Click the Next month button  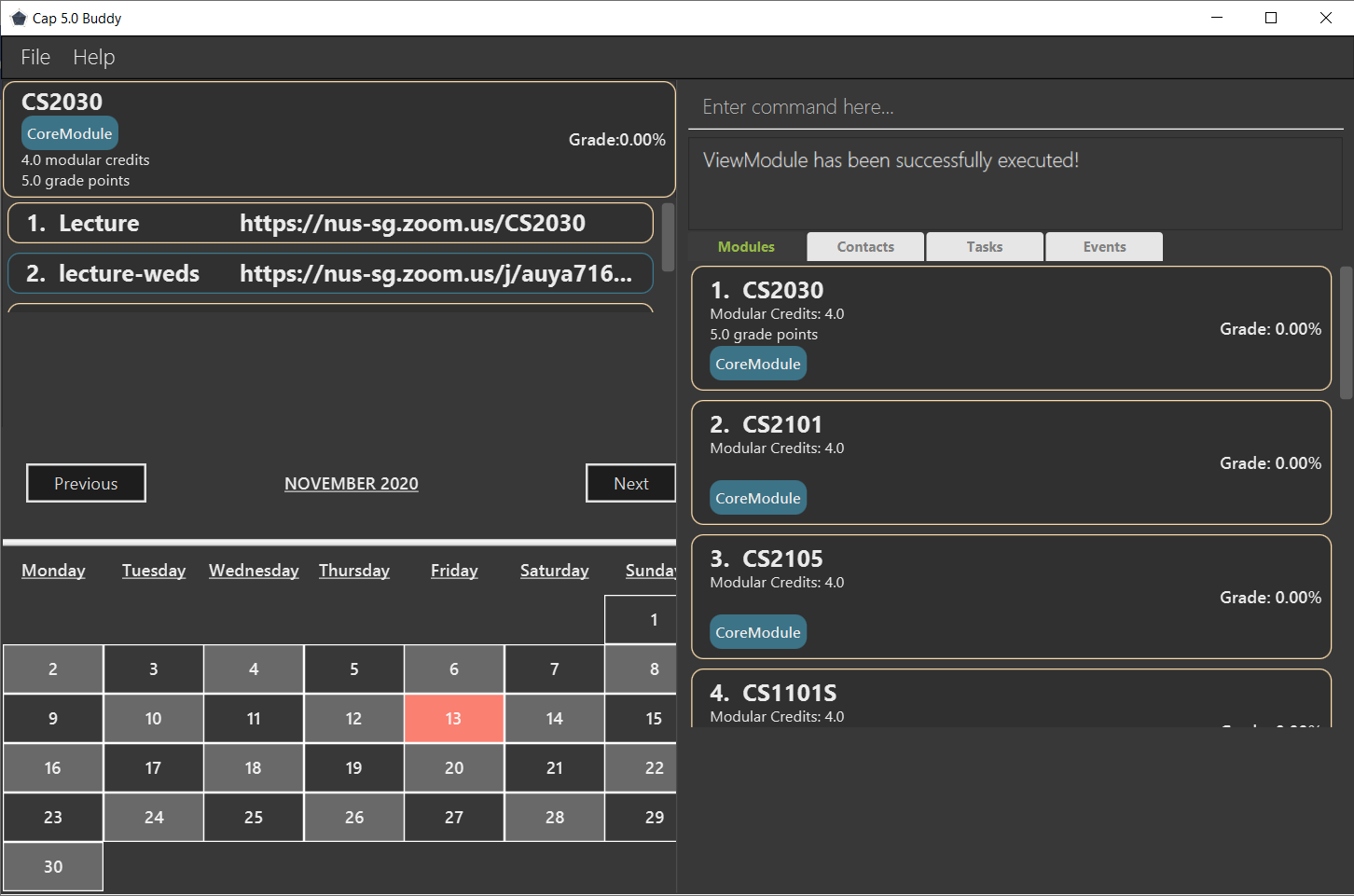coord(631,483)
